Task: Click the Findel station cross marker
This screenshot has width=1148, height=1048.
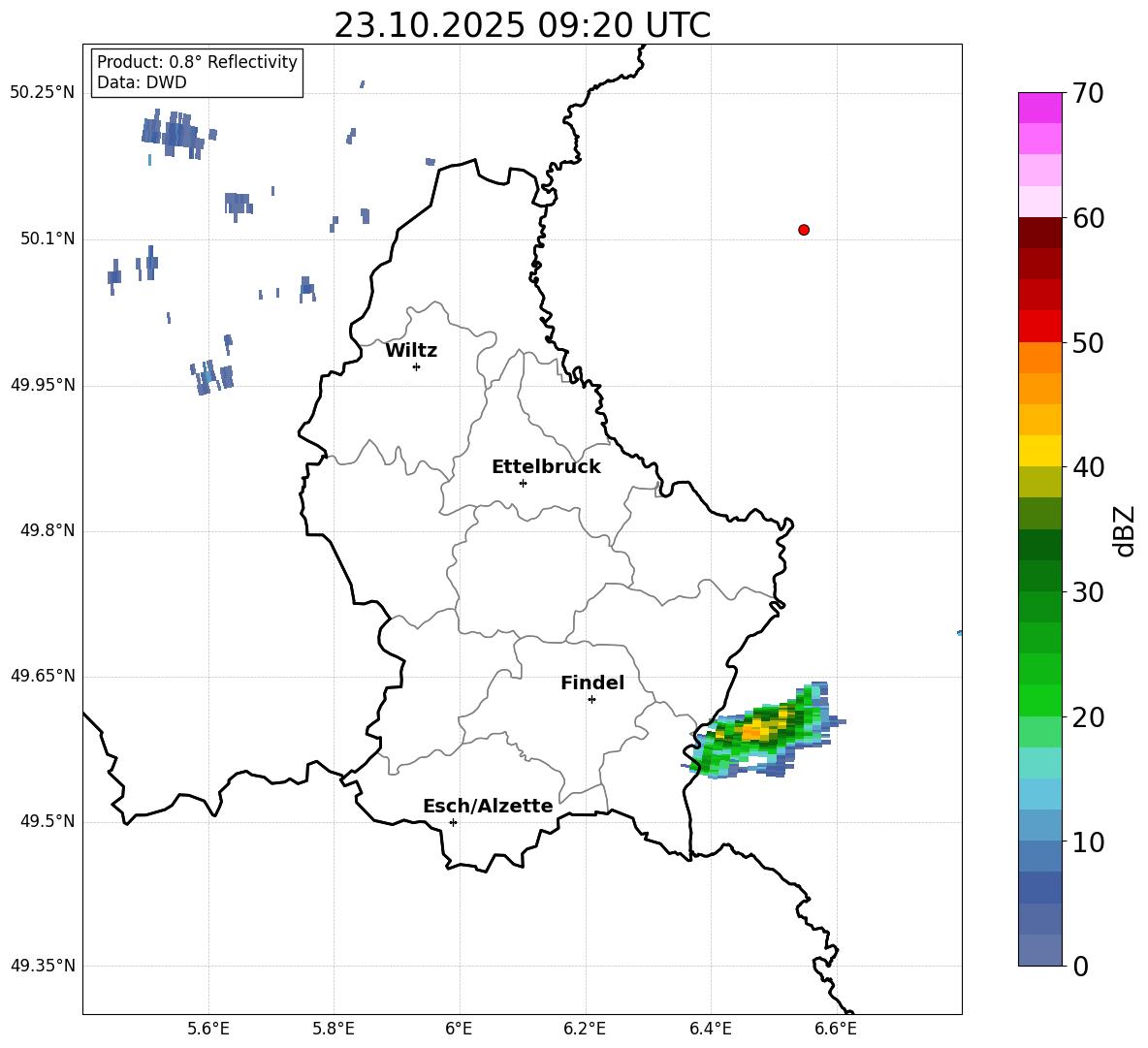Action: coord(591,700)
